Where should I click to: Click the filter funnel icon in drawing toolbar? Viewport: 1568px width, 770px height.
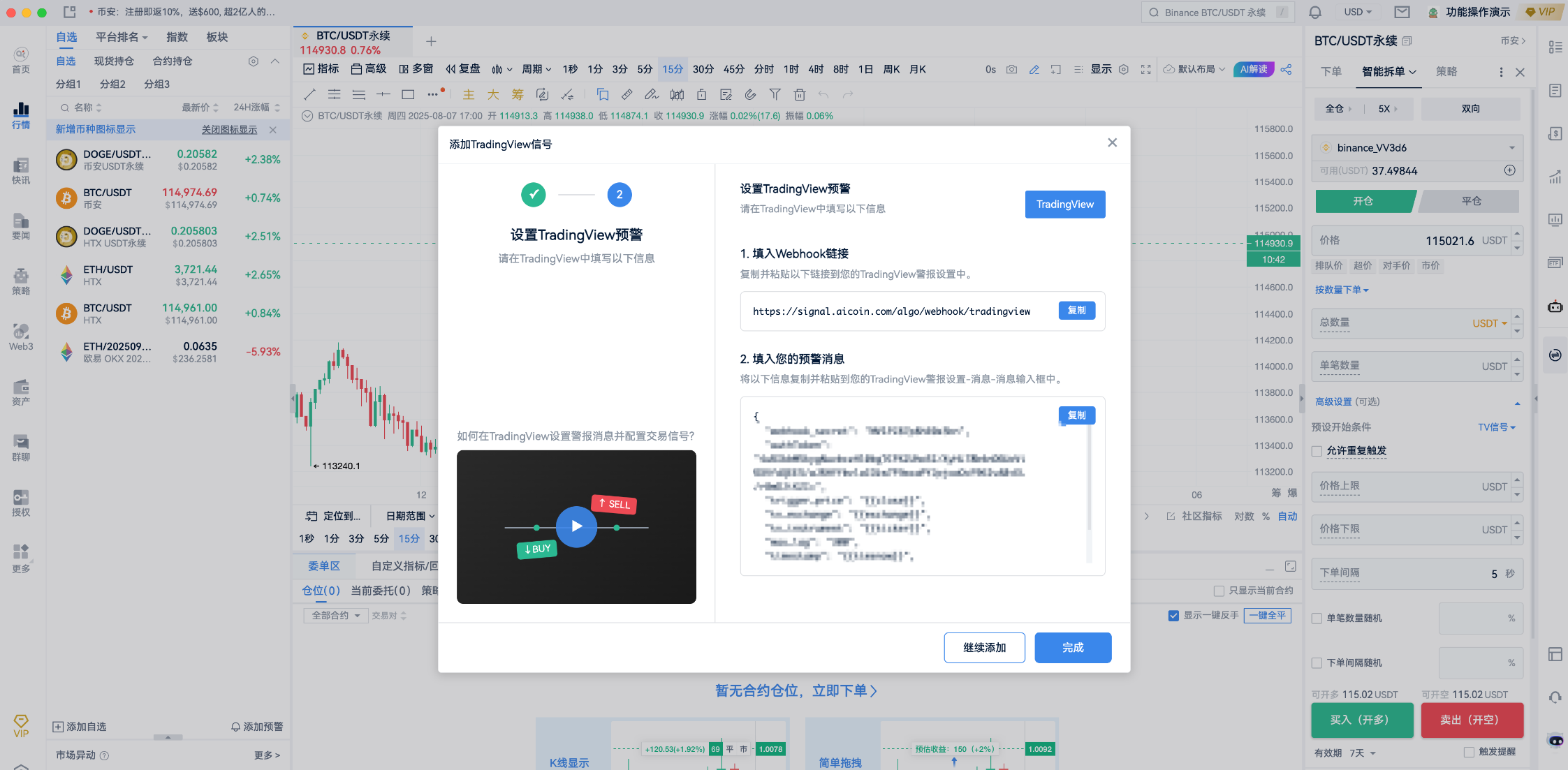[x=775, y=94]
